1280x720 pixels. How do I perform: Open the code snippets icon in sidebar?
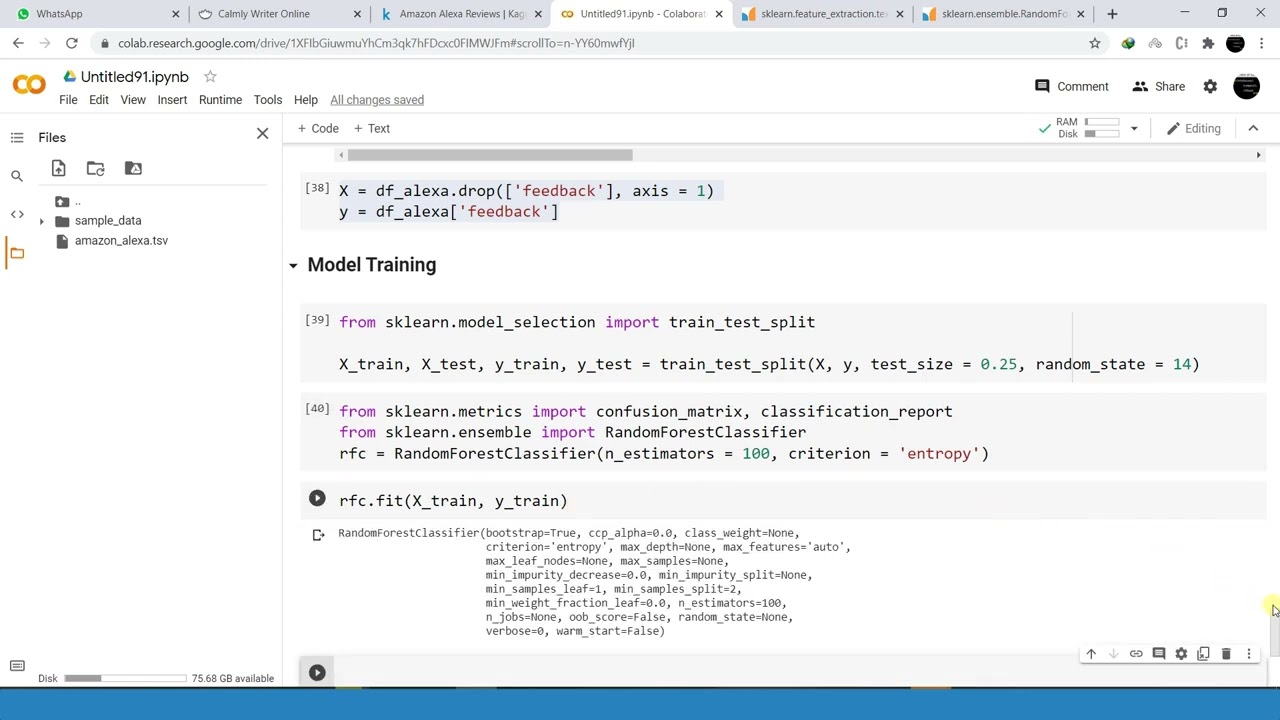17,214
